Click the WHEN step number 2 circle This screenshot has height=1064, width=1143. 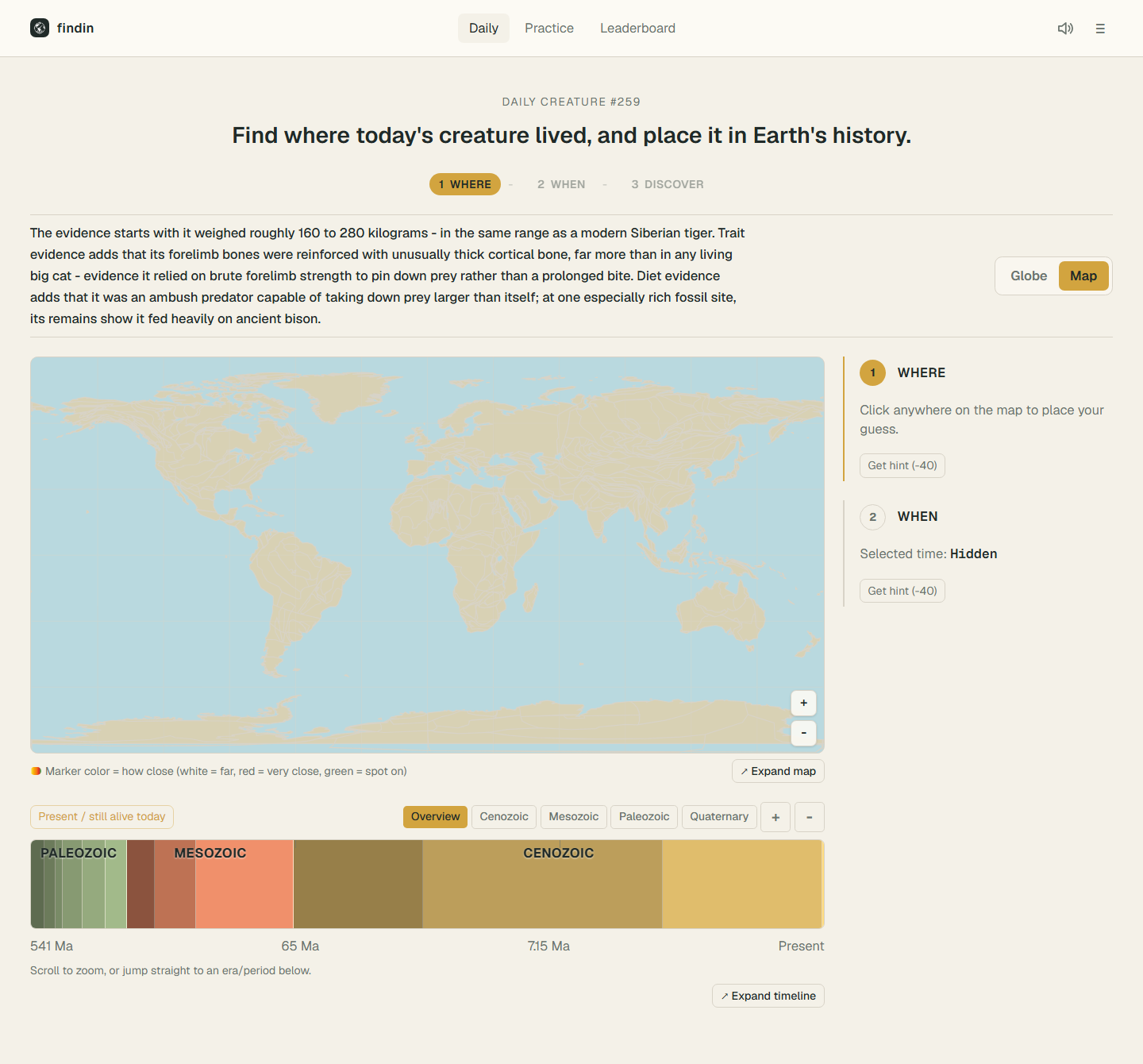click(873, 517)
